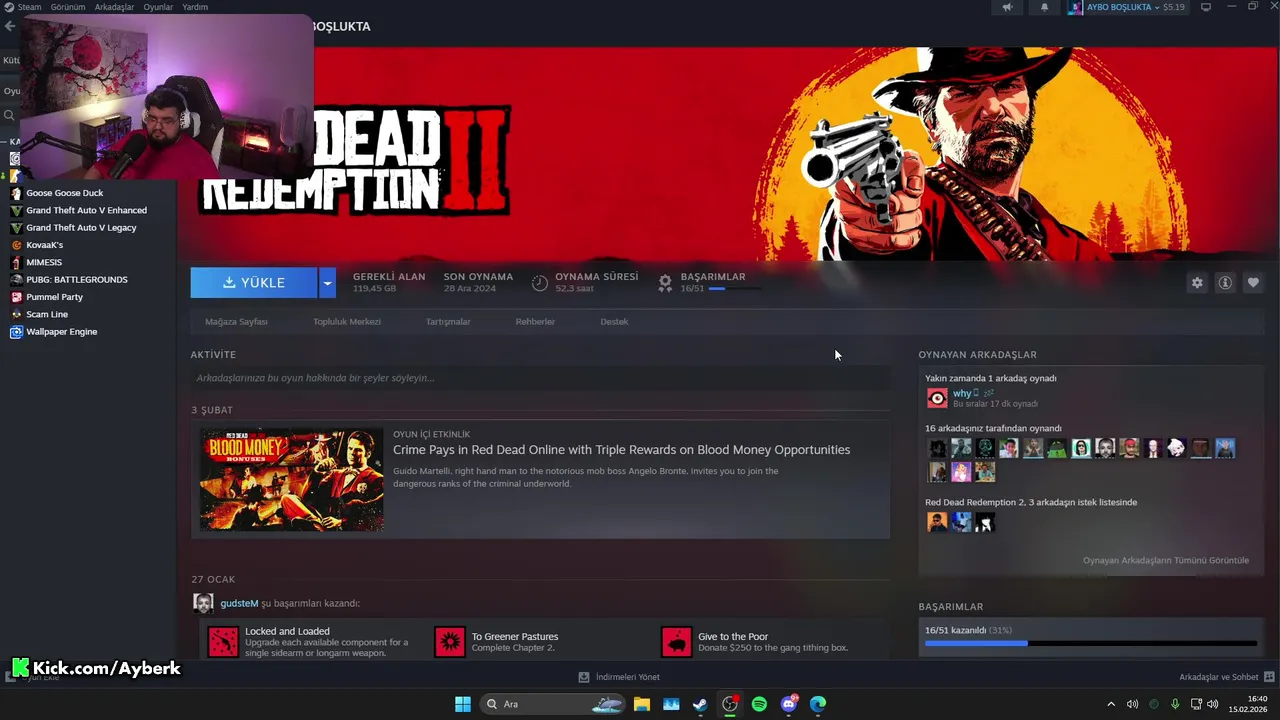This screenshot has height=720, width=1280.
Task: Open the Arkadaşlar menu
Action: 114,7
